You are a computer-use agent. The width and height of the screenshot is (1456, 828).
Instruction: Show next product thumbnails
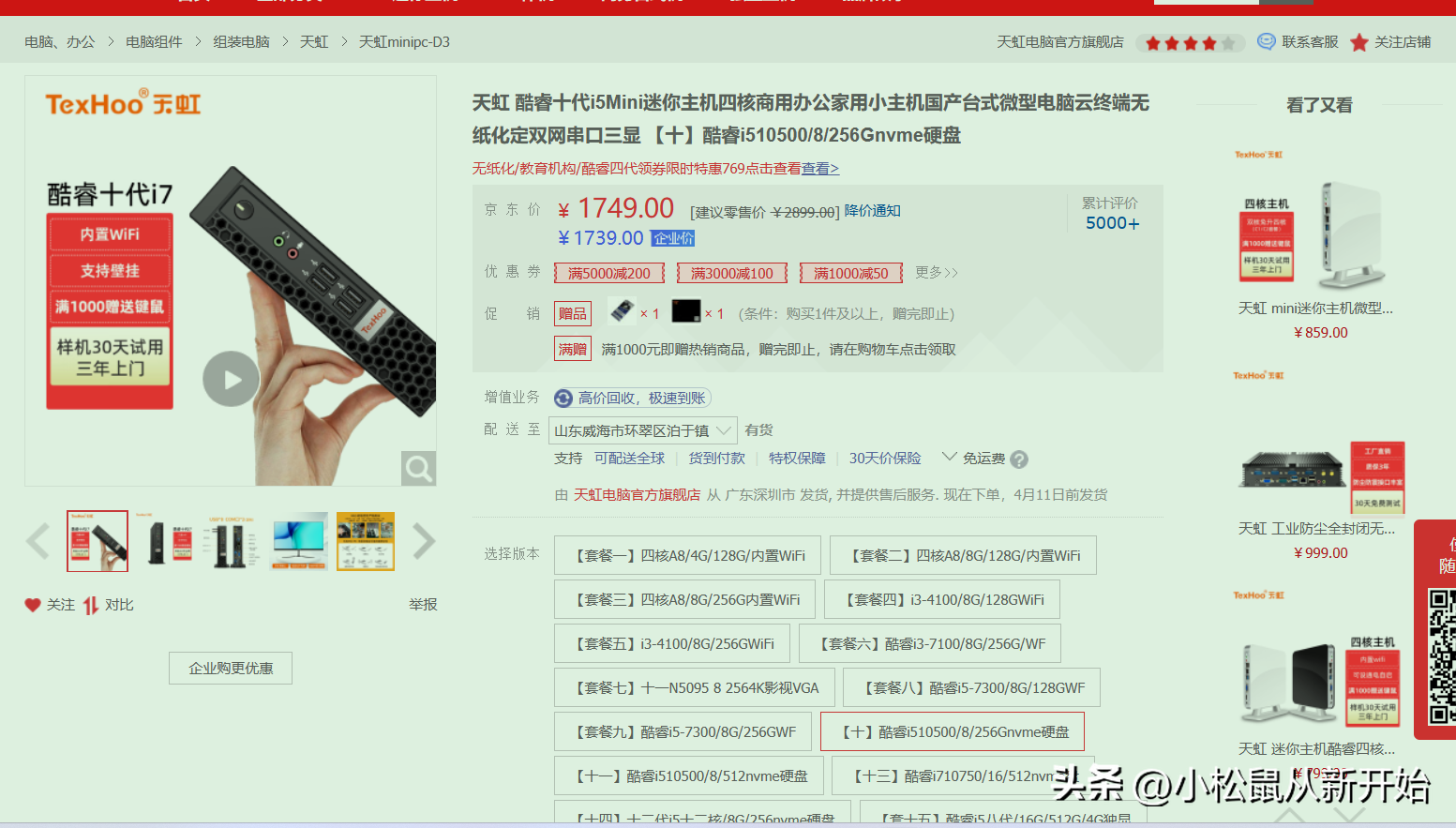tap(424, 541)
